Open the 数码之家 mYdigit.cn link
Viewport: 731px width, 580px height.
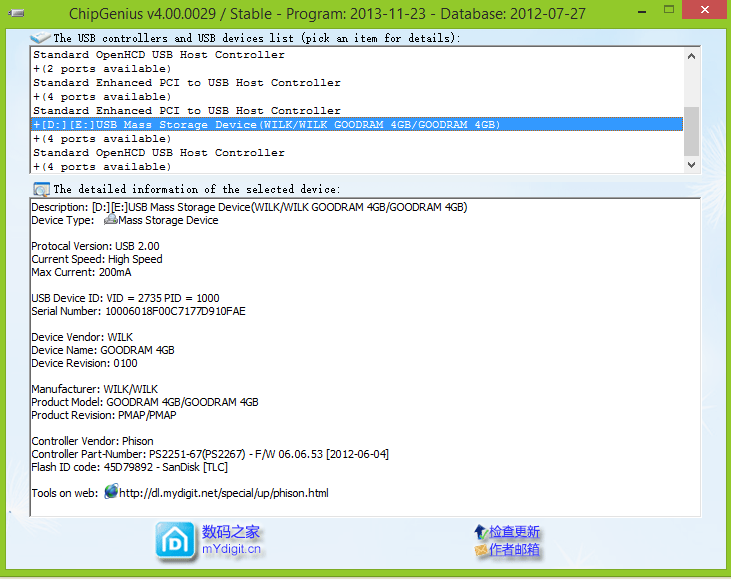pyautogui.click(x=231, y=540)
